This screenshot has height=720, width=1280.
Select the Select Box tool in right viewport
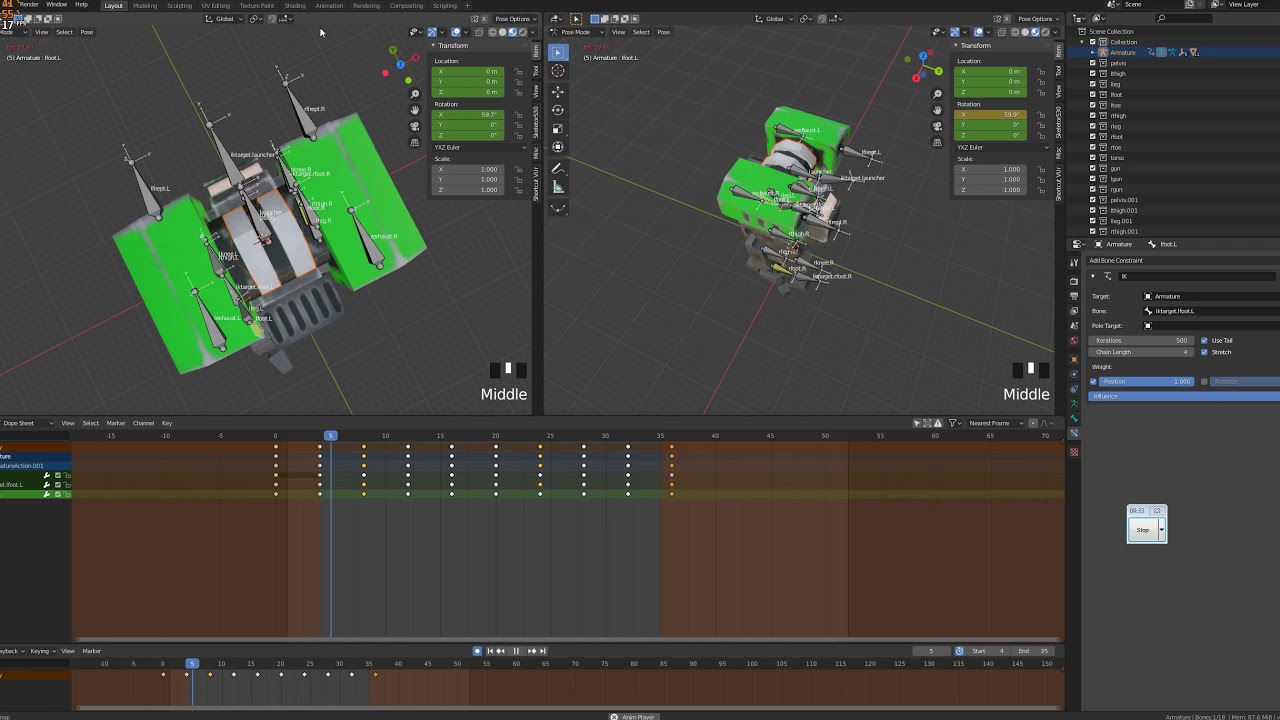558,52
